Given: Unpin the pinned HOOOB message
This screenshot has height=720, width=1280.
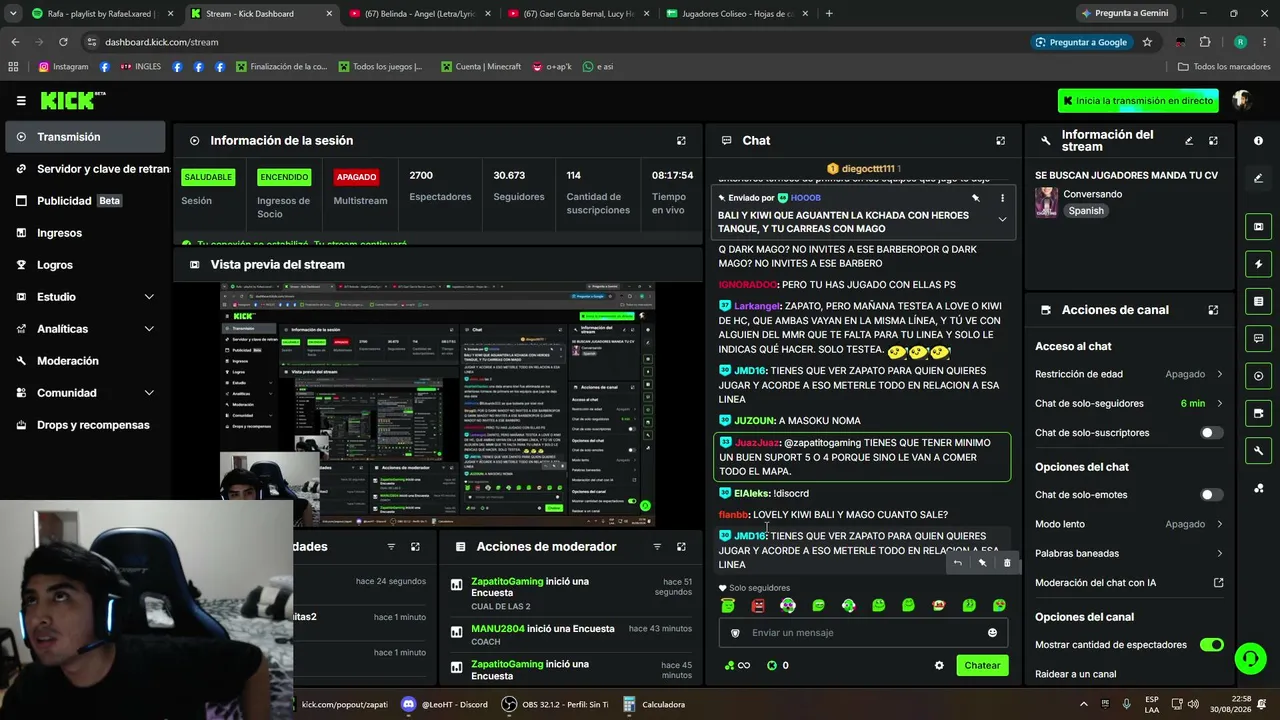Looking at the screenshot, I should tap(976, 198).
